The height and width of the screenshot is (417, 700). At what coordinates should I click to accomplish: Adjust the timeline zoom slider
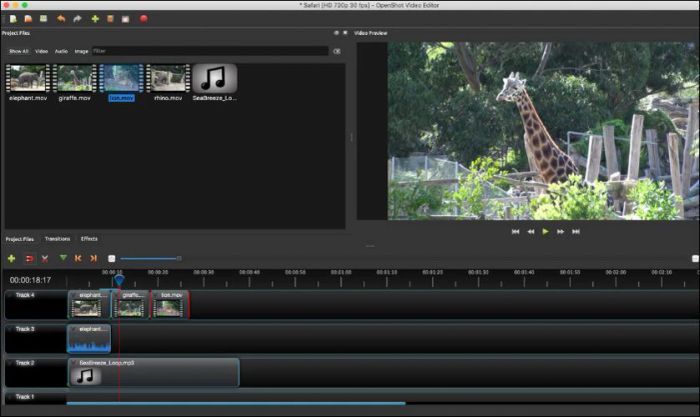[x=151, y=259]
